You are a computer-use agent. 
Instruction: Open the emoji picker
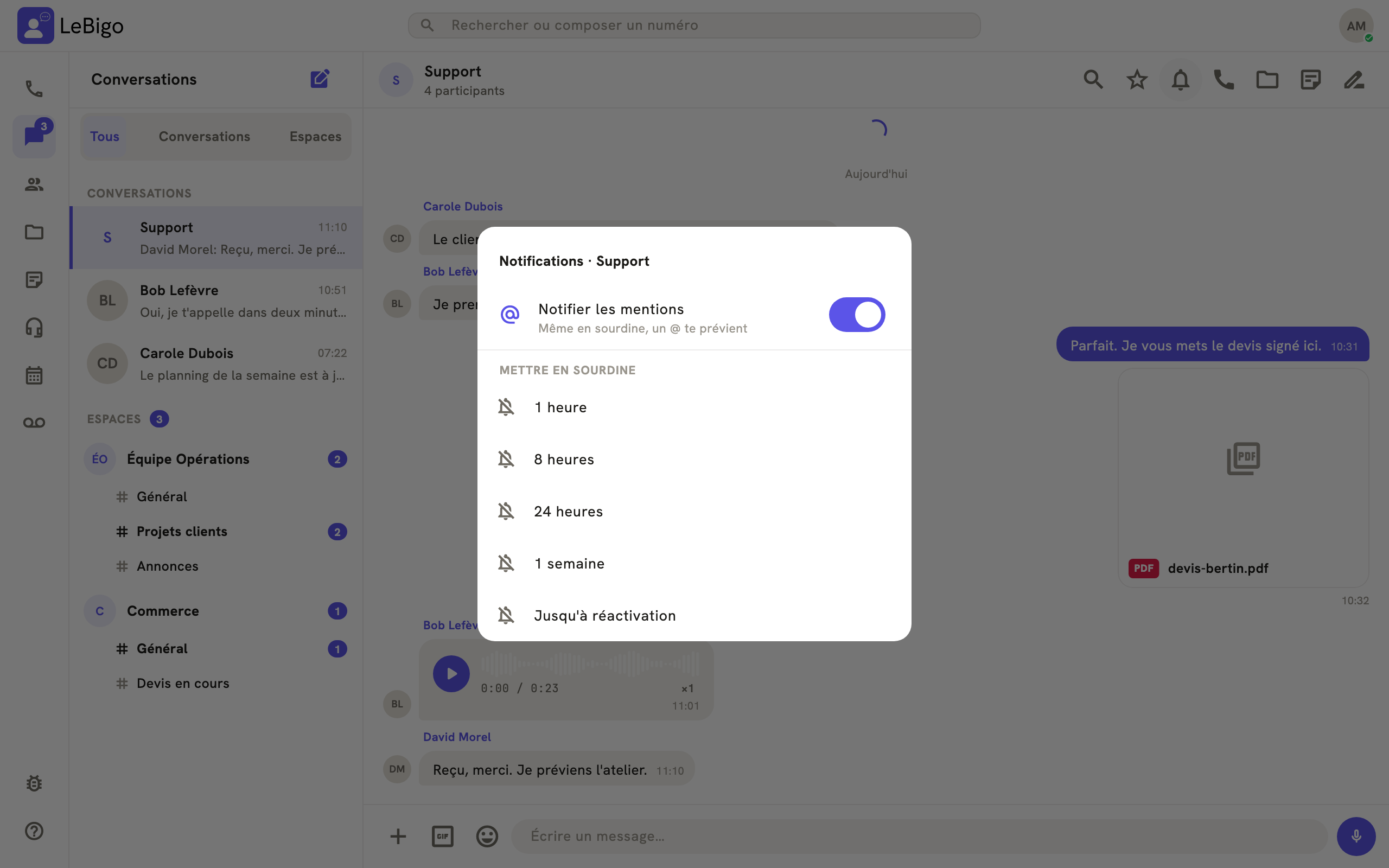tap(487, 836)
